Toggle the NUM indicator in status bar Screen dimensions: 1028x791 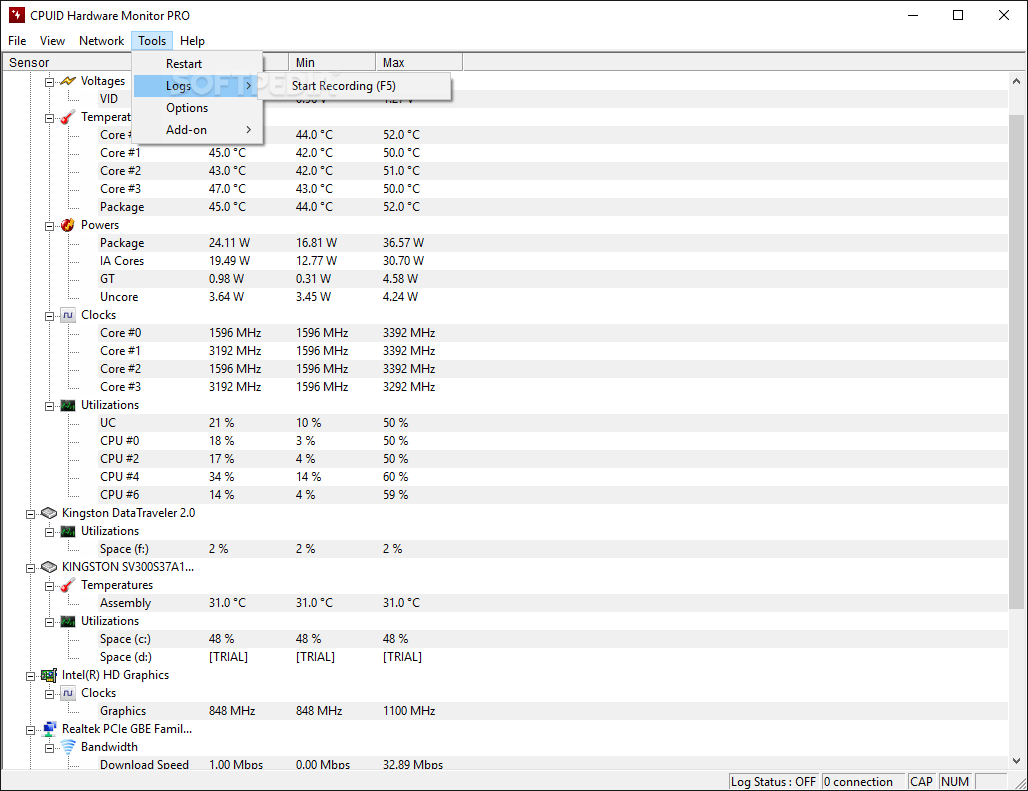(x=954, y=781)
